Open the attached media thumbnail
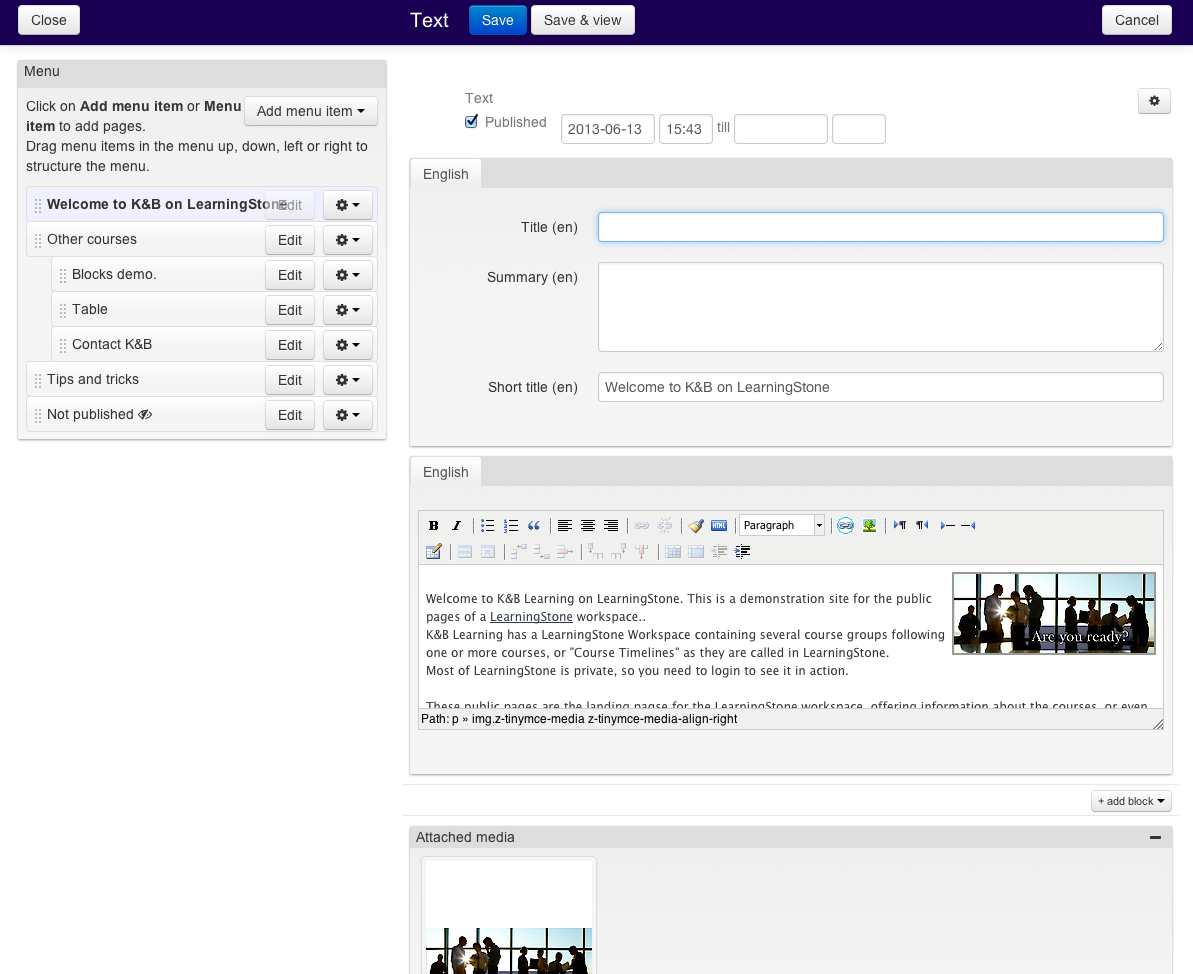The height and width of the screenshot is (974, 1193). point(509,917)
